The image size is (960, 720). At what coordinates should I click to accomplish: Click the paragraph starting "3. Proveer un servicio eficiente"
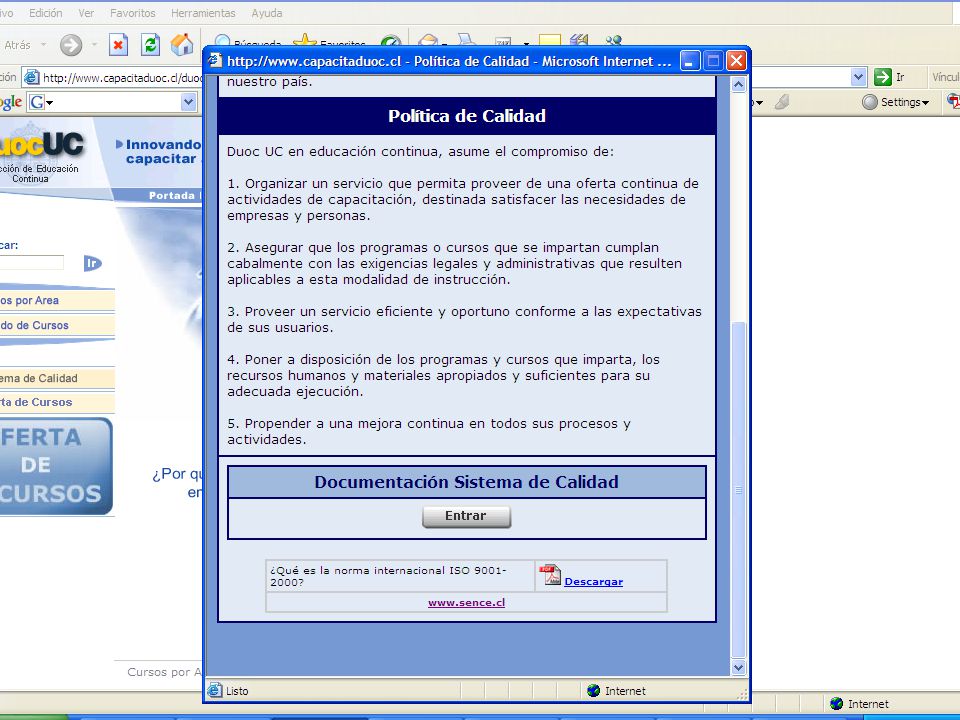tap(464, 320)
